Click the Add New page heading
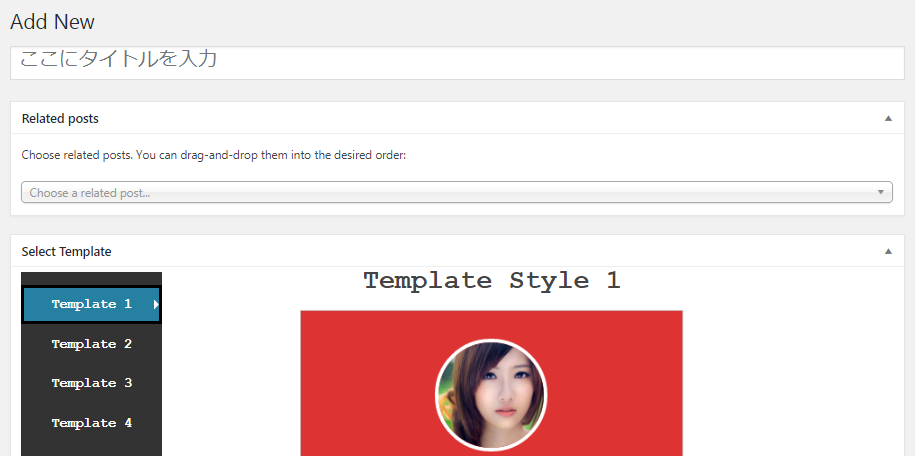This screenshot has height=456, width=915. pyautogui.click(x=53, y=22)
